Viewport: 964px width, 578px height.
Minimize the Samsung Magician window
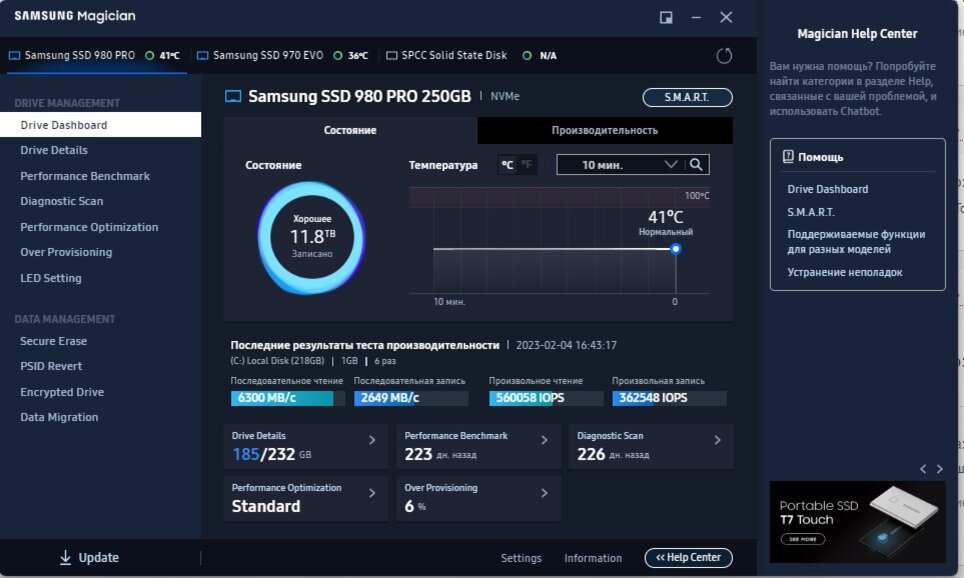pos(696,17)
